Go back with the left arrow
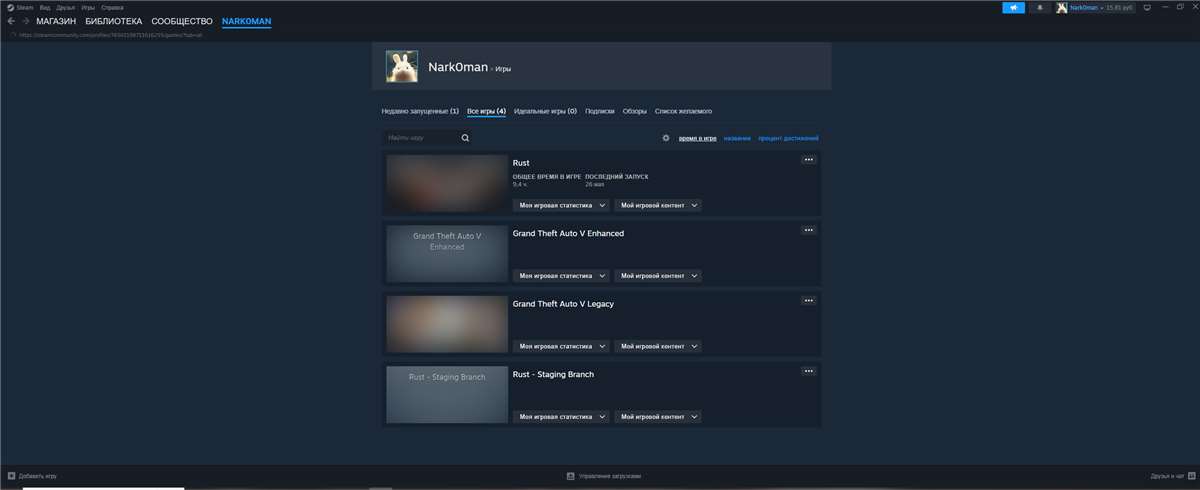Image resolution: width=1200 pixels, height=490 pixels. tap(11, 21)
